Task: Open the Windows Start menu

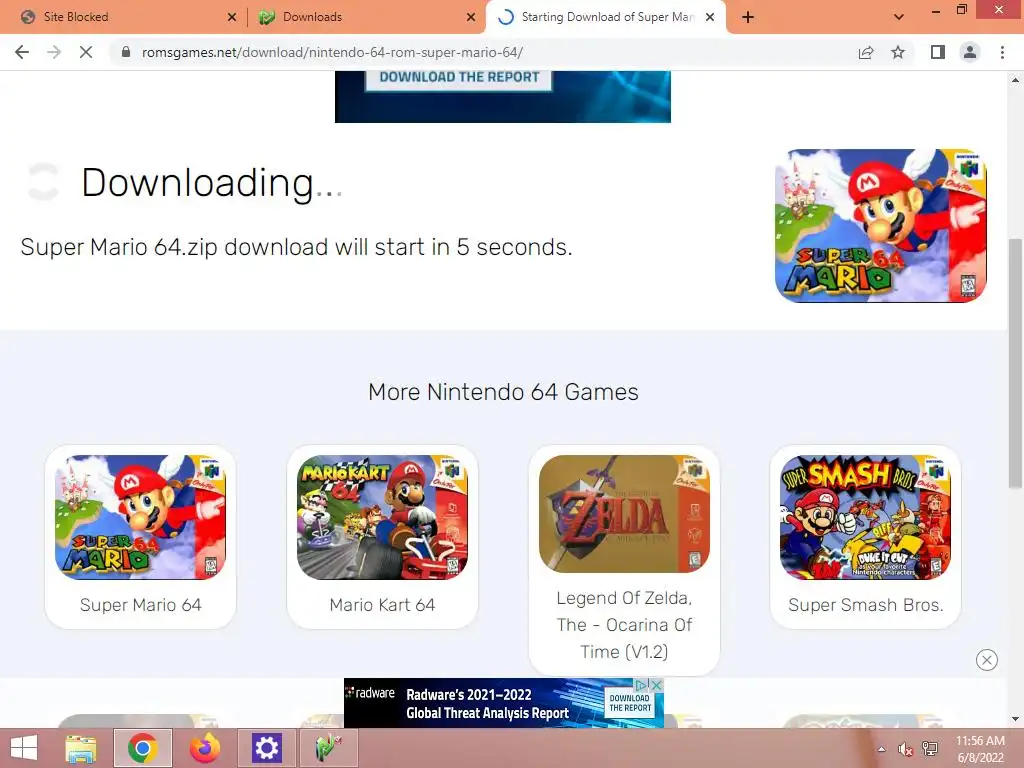Action: (24, 748)
